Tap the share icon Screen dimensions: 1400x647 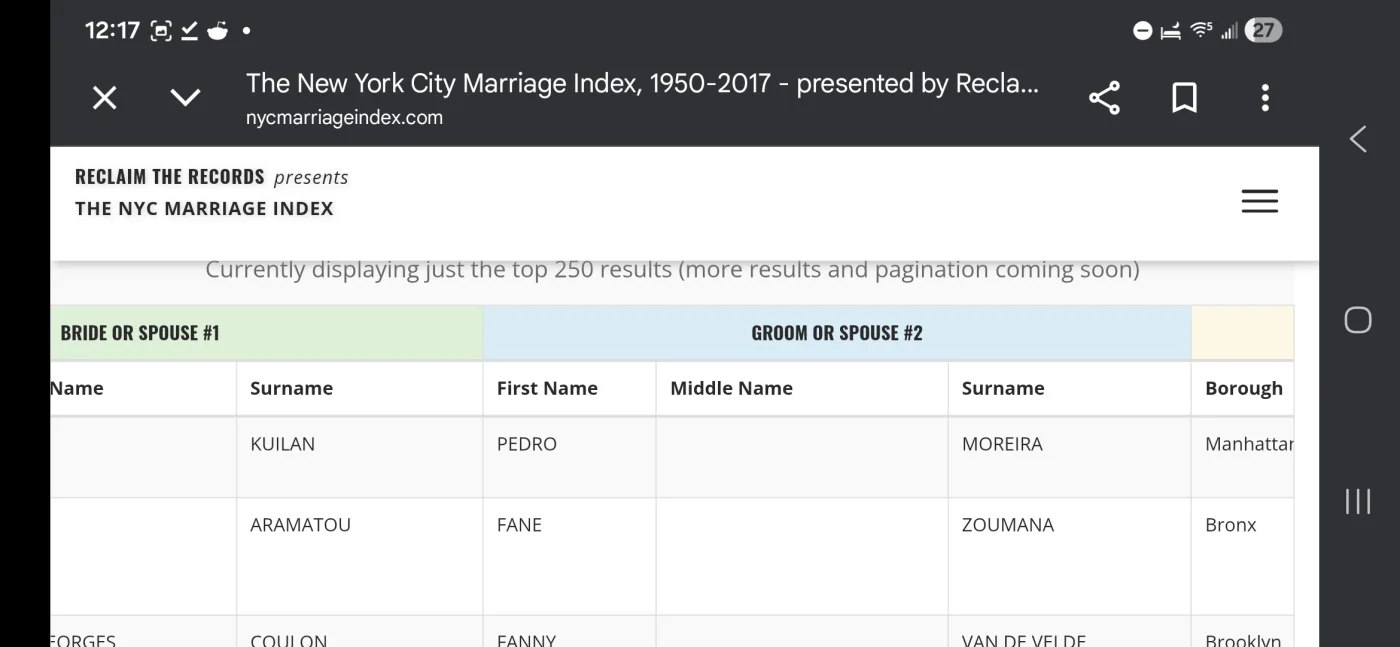(1104, 98)
